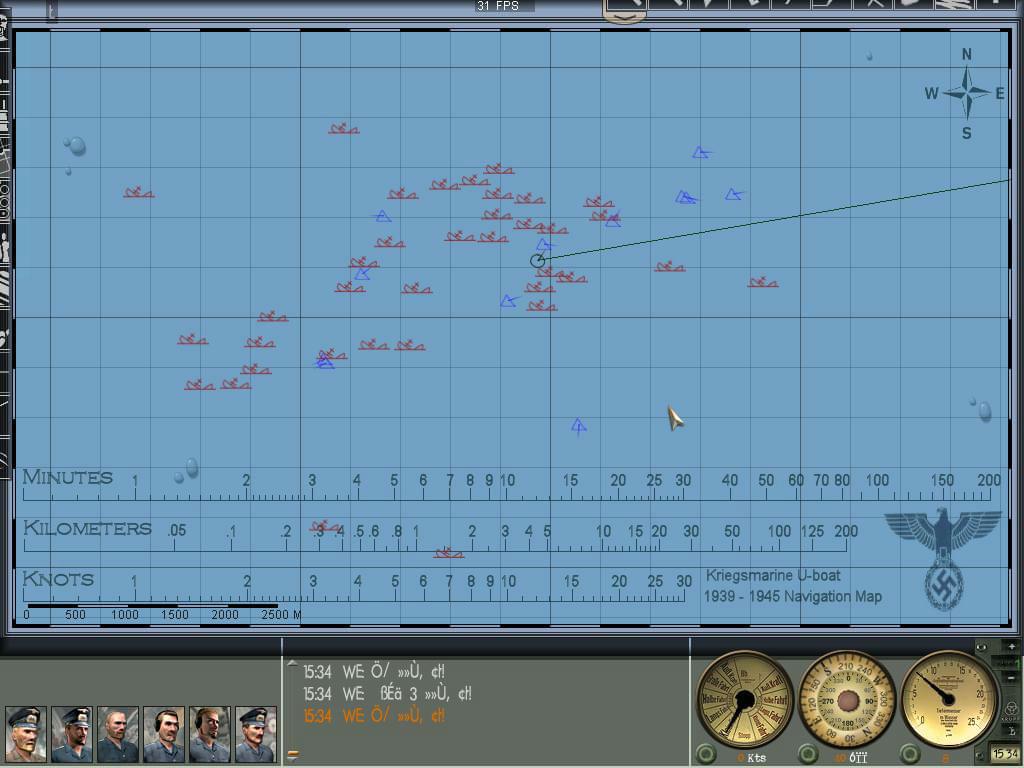
Task: Click heading 180 on the compass dial
Action: point(848,724)
